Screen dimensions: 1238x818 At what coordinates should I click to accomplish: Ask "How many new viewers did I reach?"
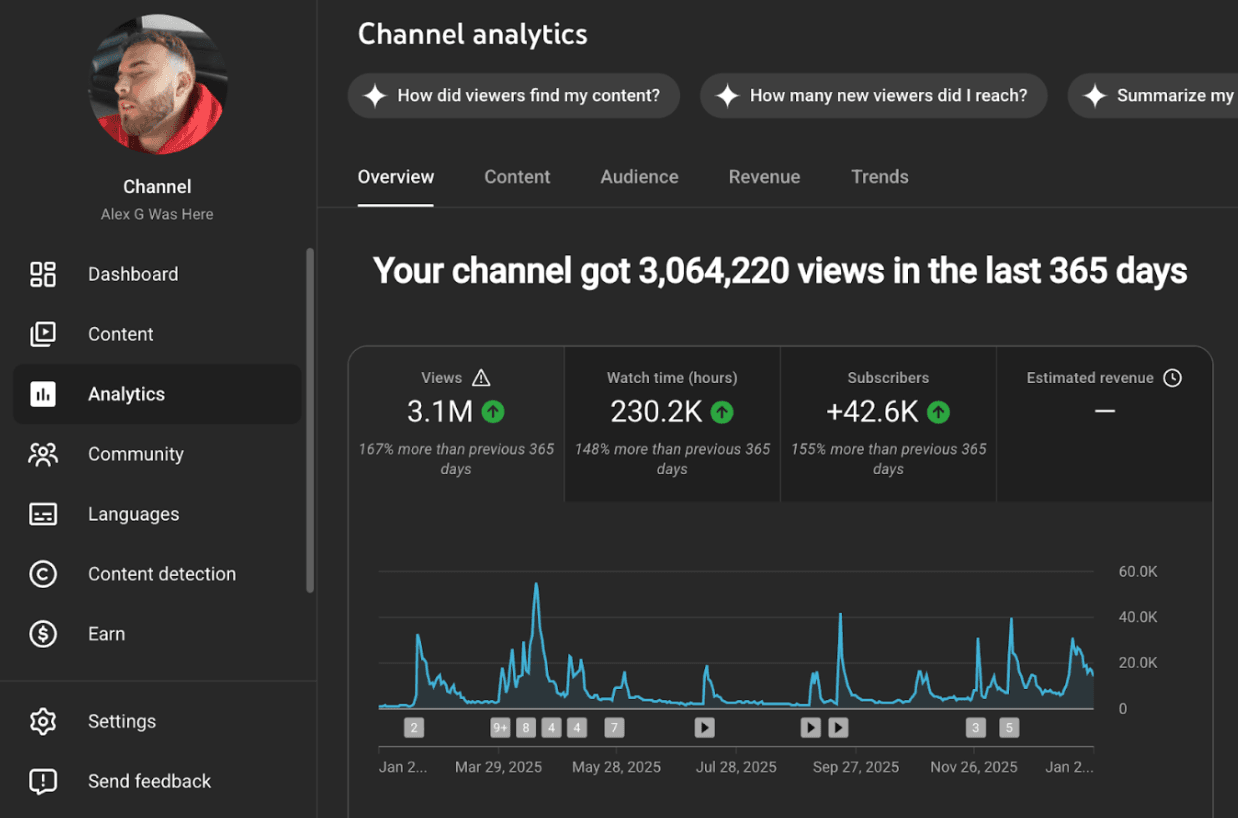click(x=873, y=96)
